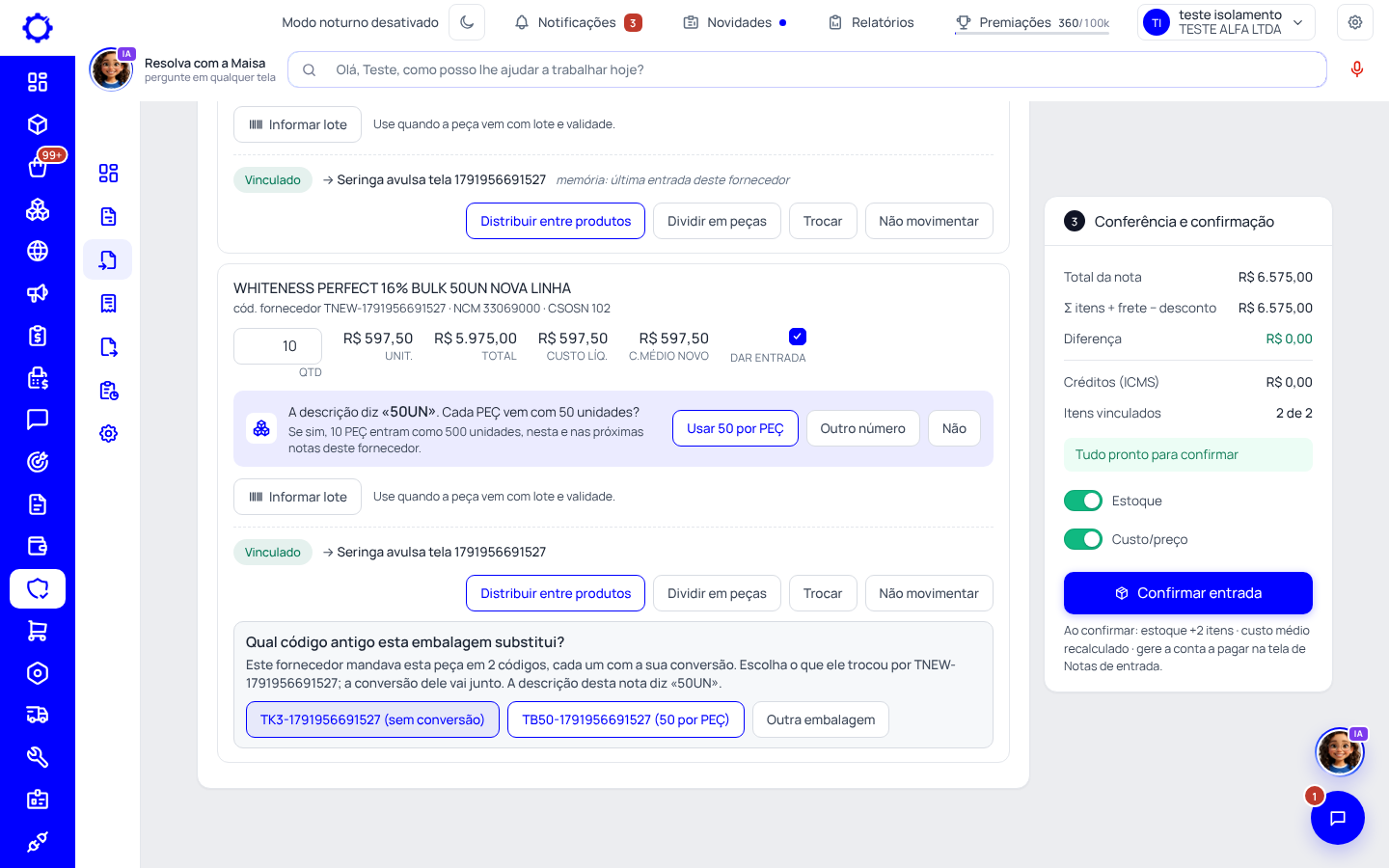
Task: Click the QTD quantity field showing 10
Action: (278, 346)
